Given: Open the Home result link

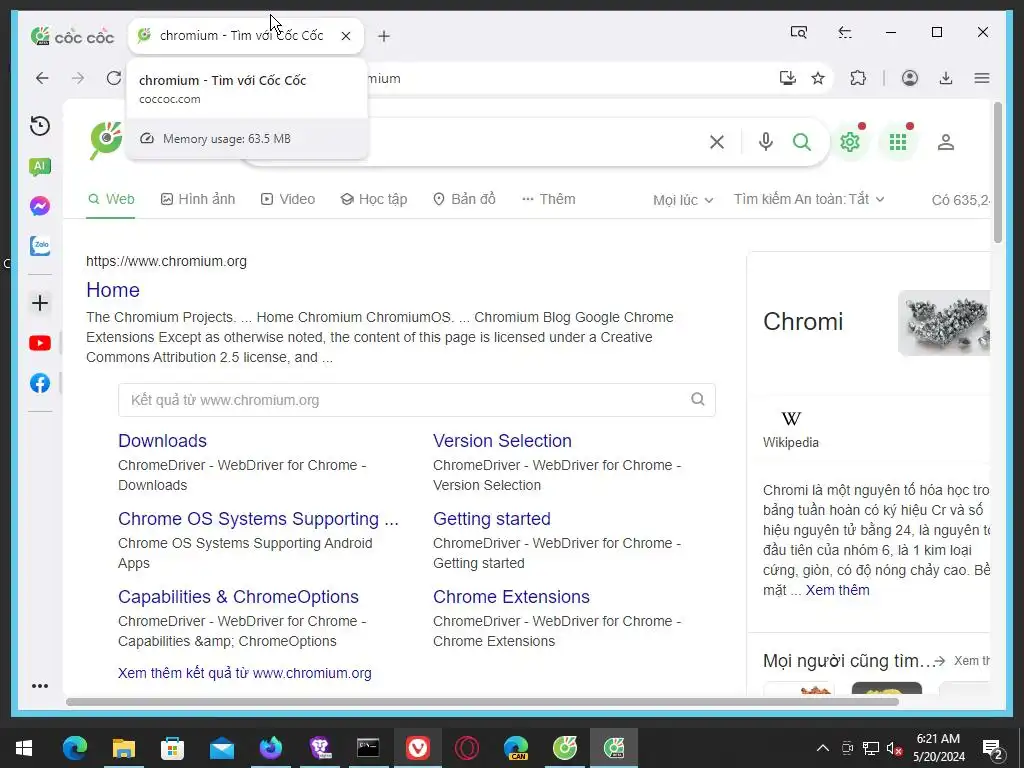Looking at the screenshot, I should [x=113, y=290].
